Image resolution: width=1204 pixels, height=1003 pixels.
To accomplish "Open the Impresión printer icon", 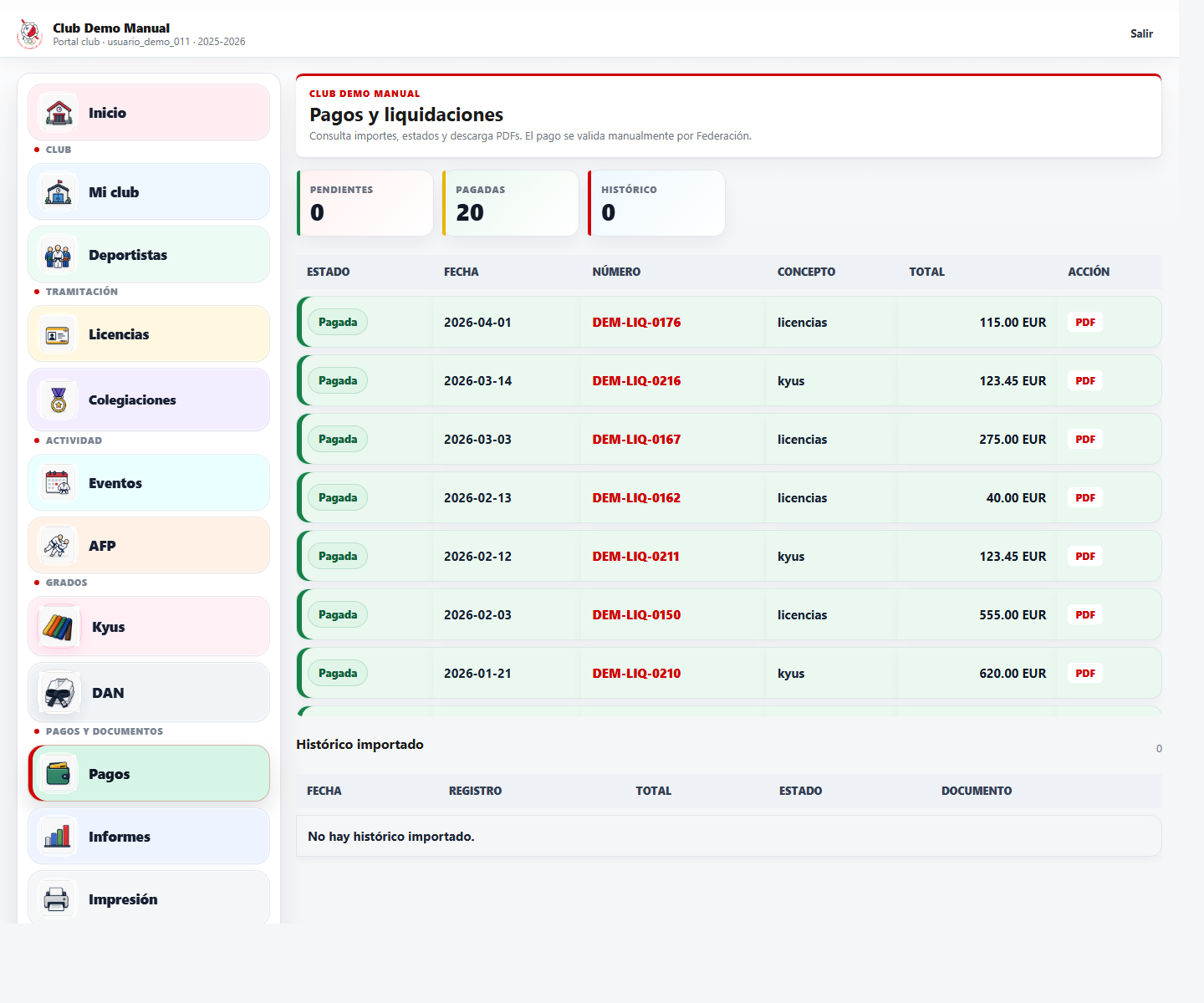I will [x=57, y=899].
